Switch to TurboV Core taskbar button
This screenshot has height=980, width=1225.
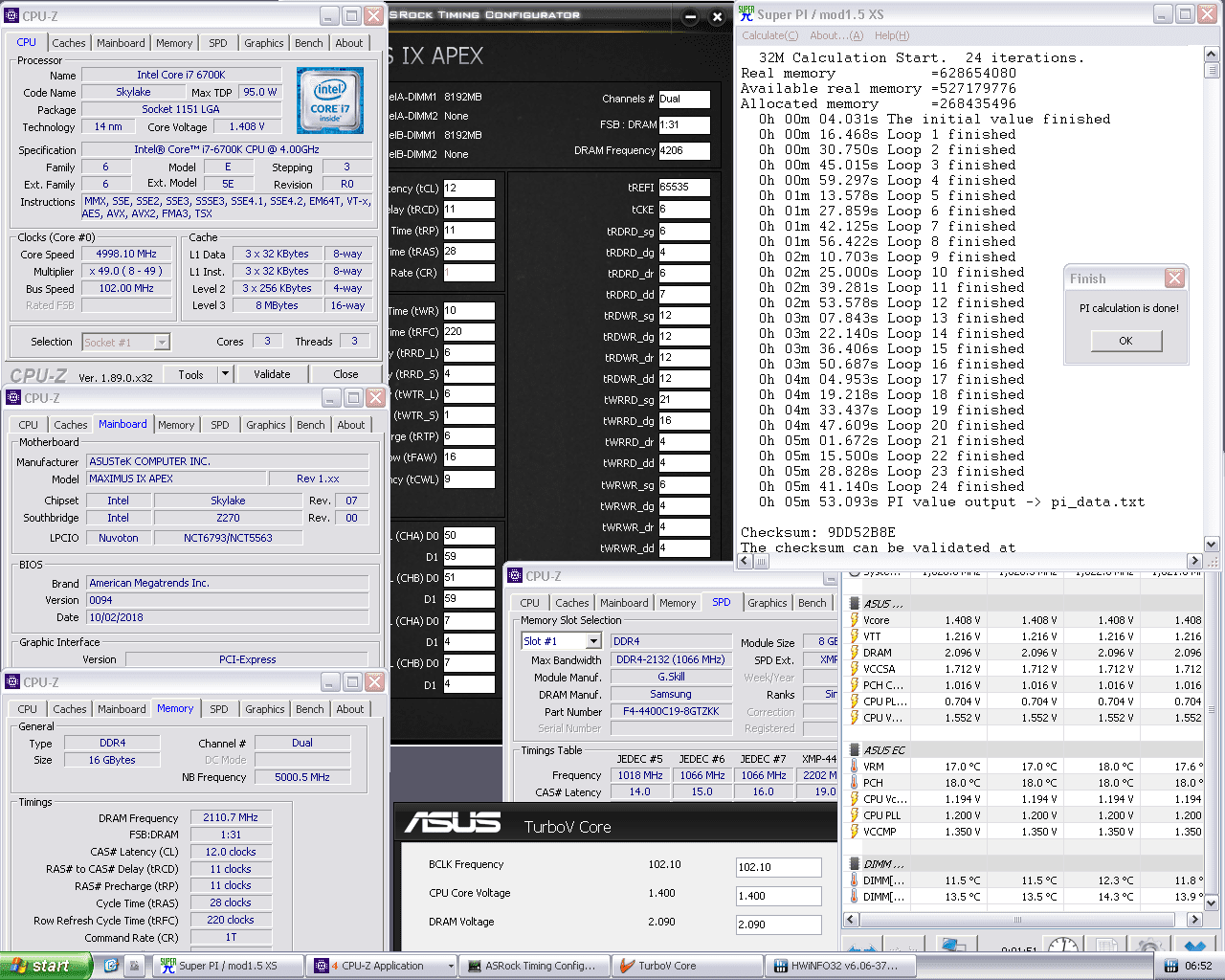click(x=688, y=966)
